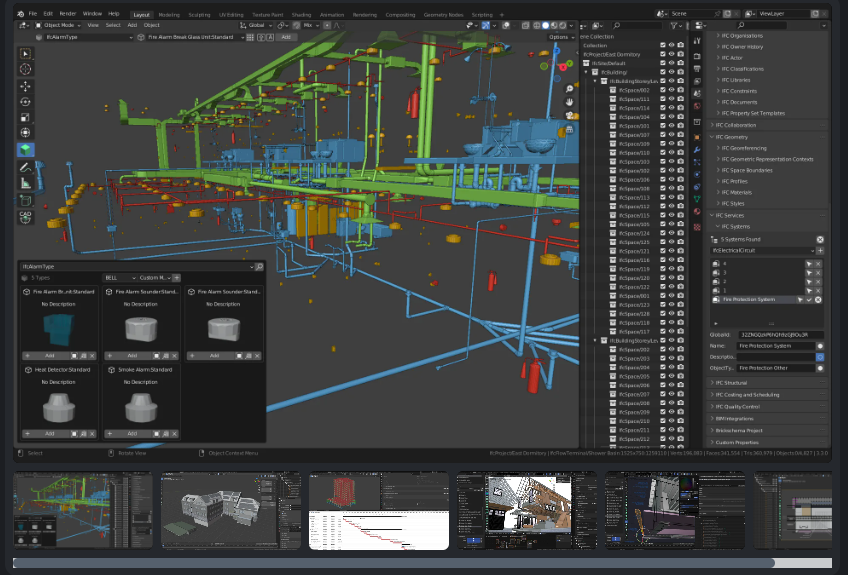Image resolution: width=848 pixels, height=575 pixels.
Task: Expand IFC Costing and Scheduling panel
Action: coord(747,395)
